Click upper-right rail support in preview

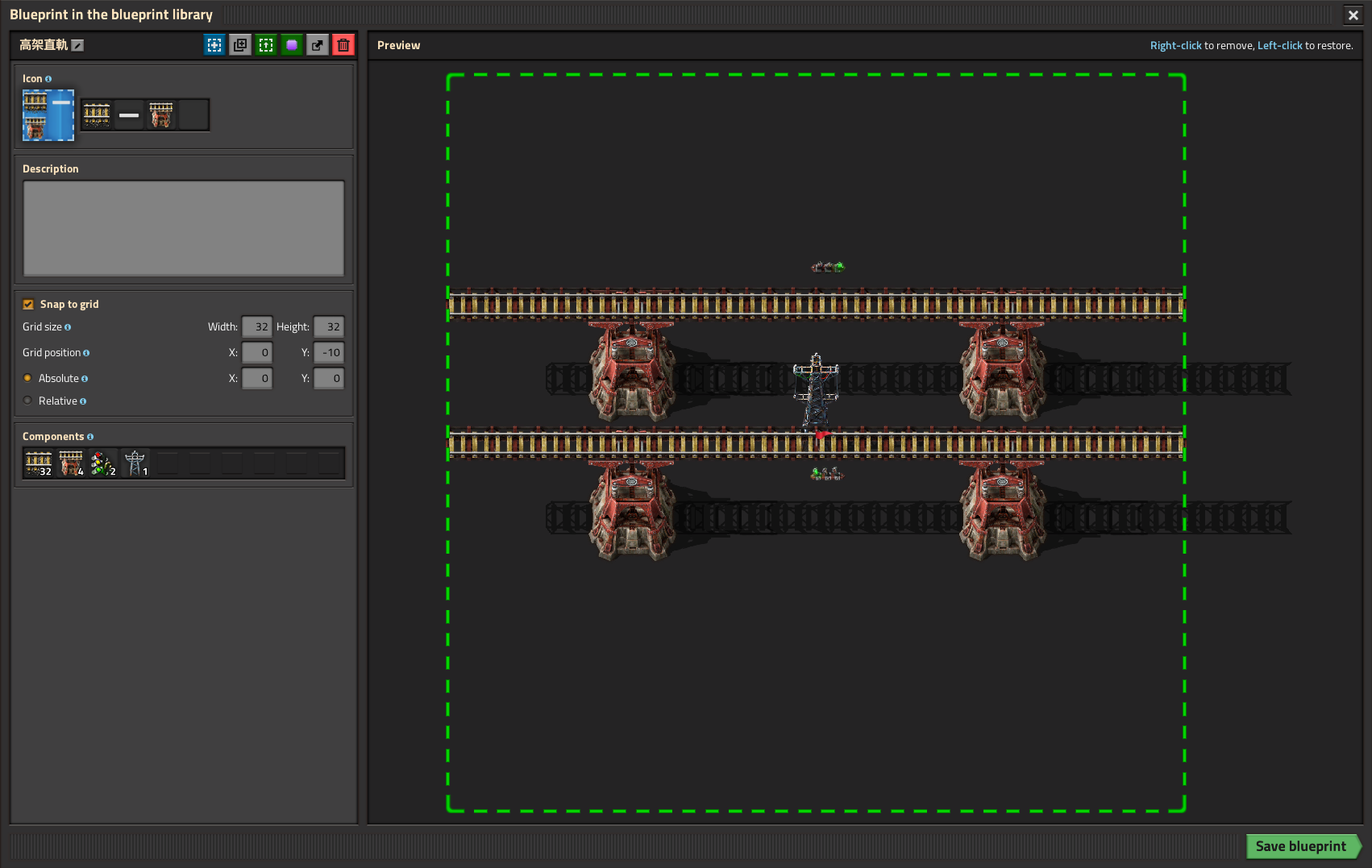(x=1002, y=371)
